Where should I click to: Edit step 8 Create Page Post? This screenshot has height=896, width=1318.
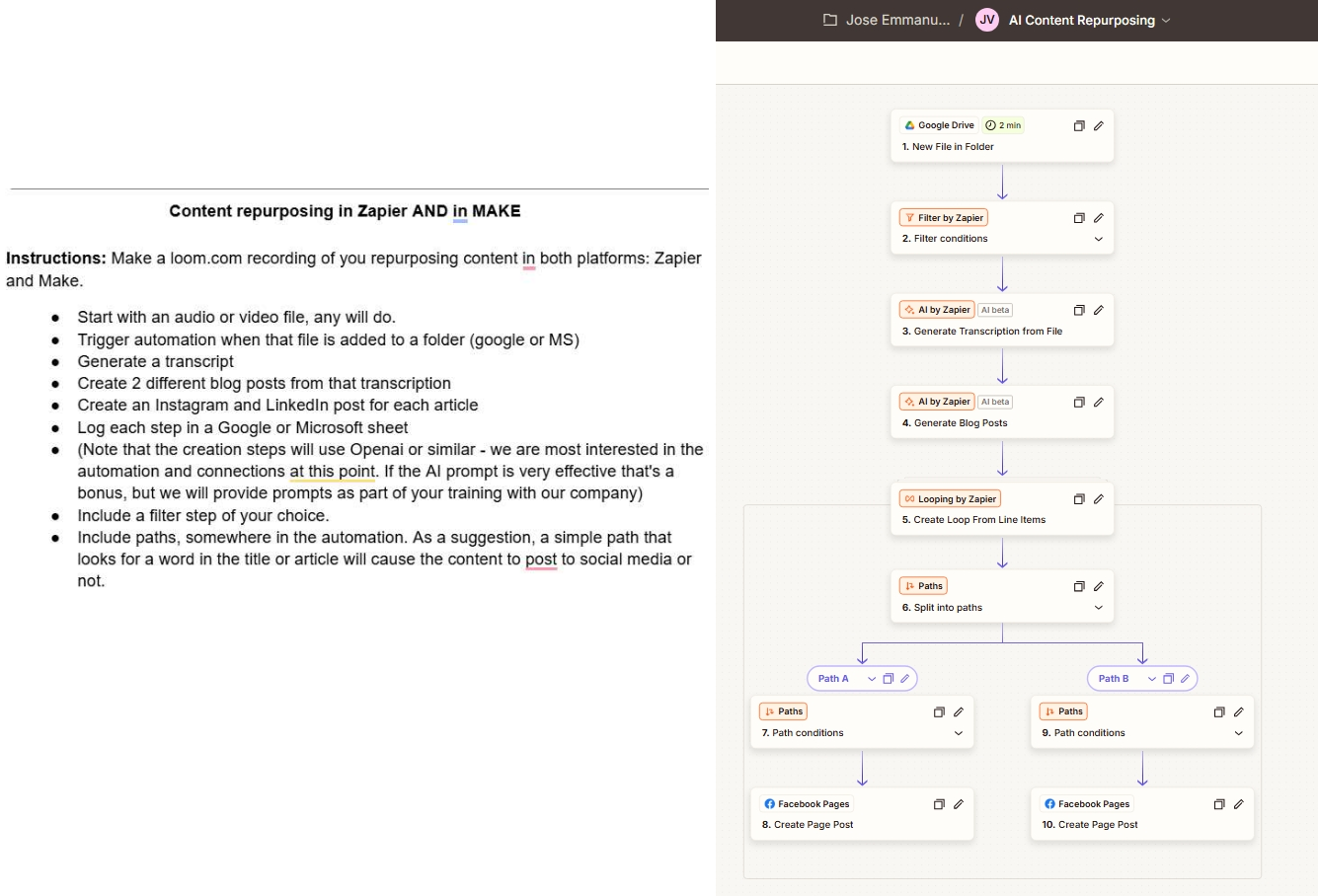[x=959, y=804]
